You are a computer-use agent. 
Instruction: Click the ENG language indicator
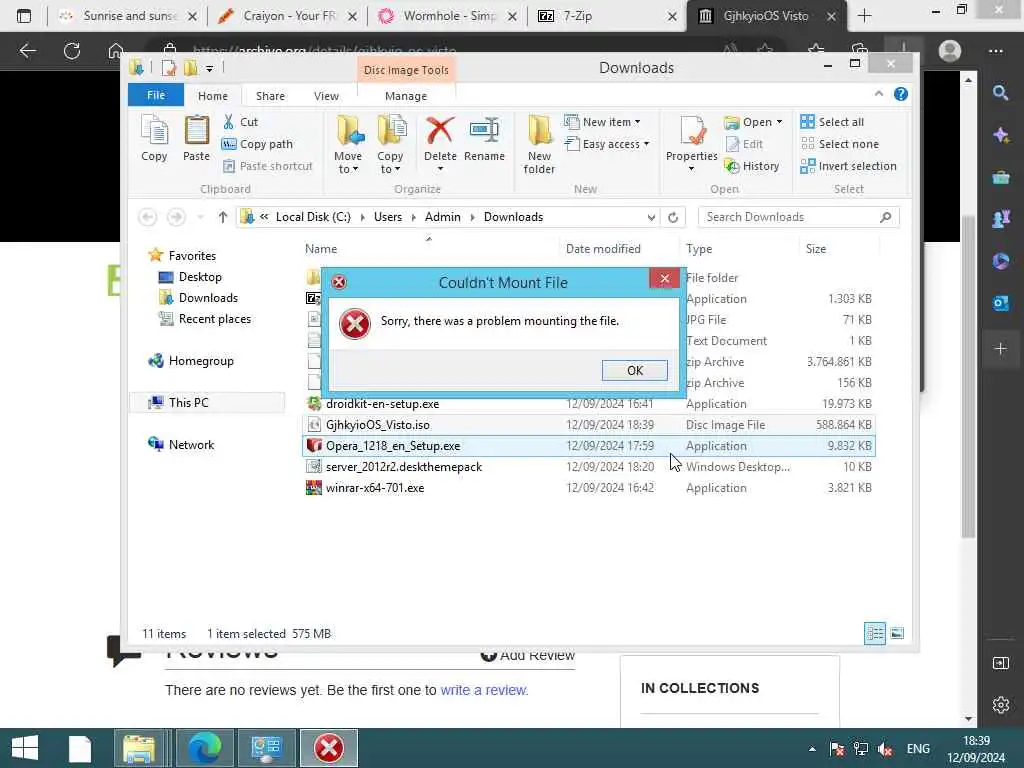(918, 748)
